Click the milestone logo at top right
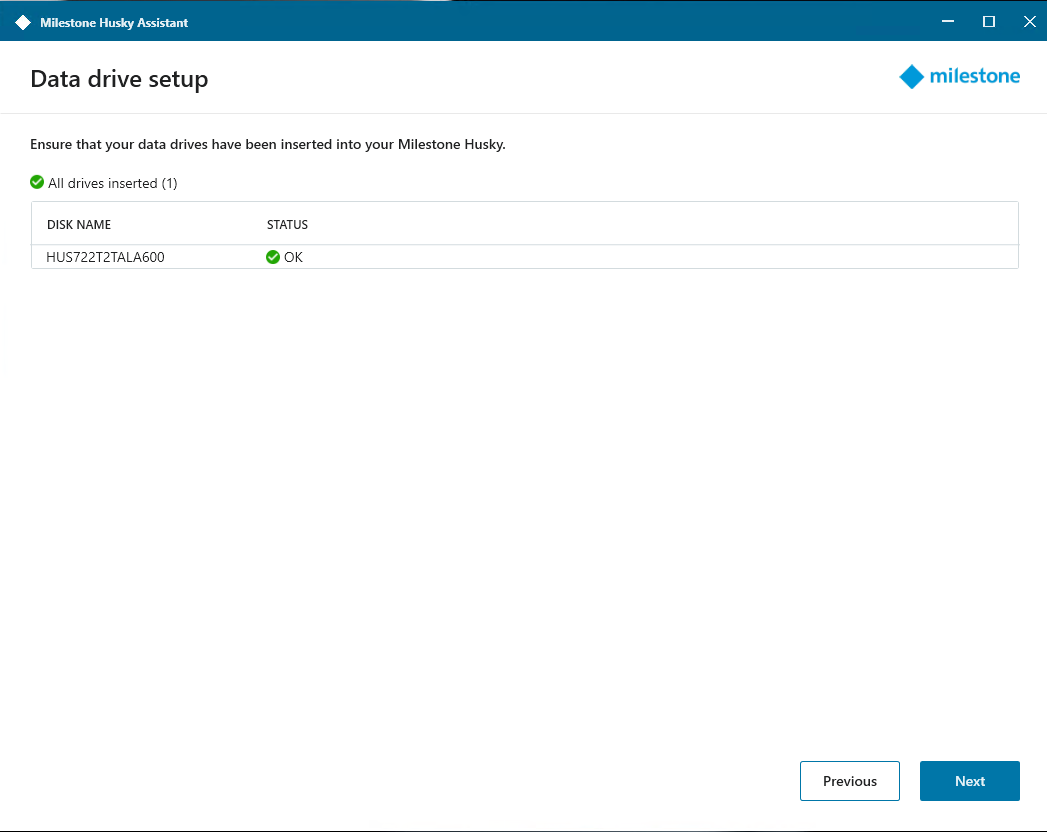 coord(959,76)
